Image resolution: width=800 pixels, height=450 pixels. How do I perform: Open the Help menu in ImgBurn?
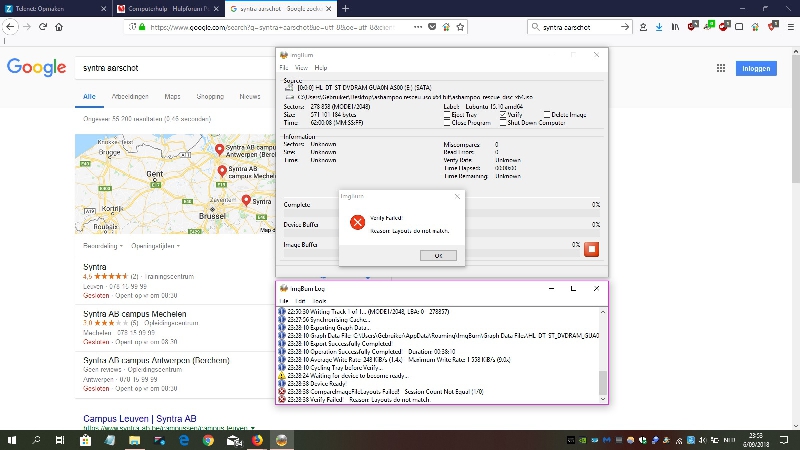tap(321, 67)
